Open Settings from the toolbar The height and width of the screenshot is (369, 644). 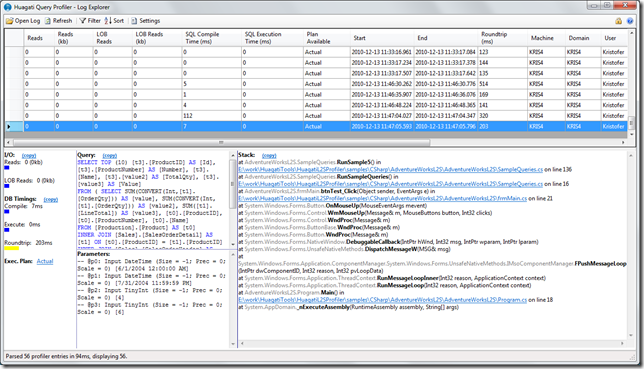tap(146, 21)
